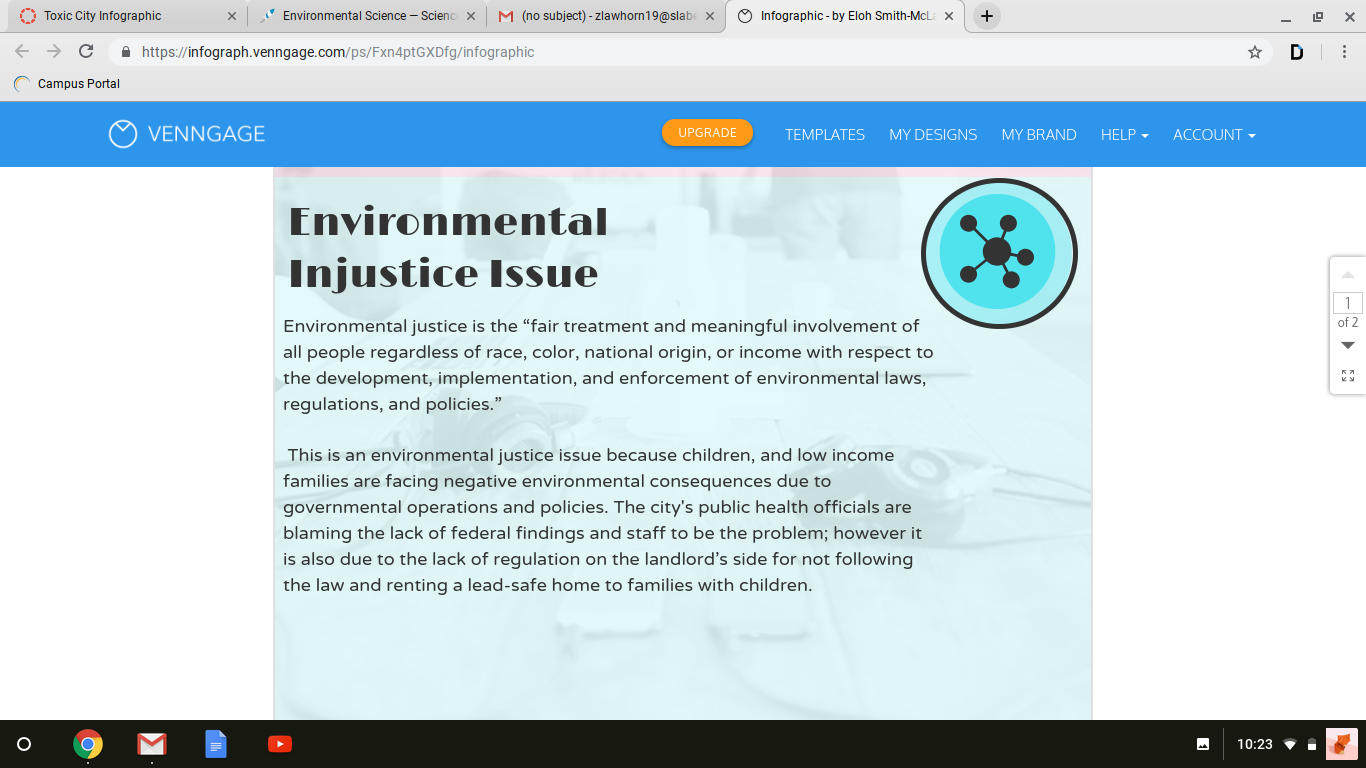Go to next page with down arrow
Screen dimensions: 1366x768
[1347, 345]
